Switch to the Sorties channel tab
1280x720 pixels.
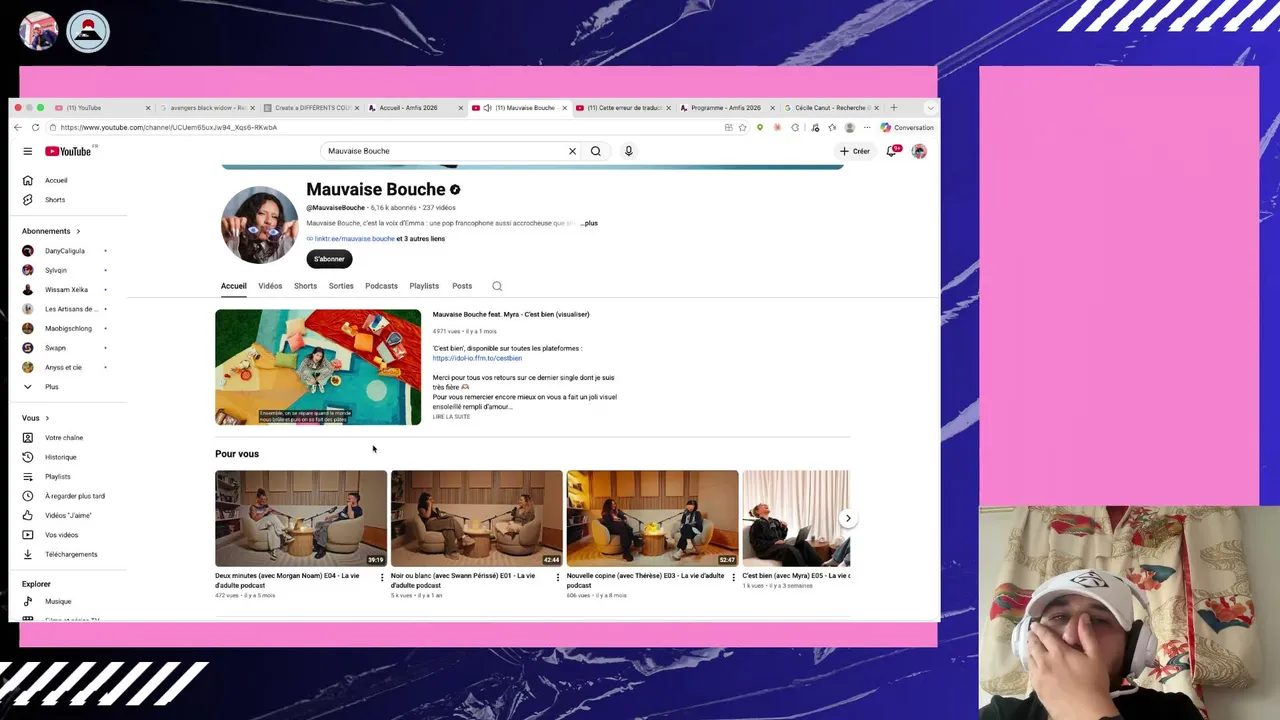pyautogui.click(x=341, y=286)
